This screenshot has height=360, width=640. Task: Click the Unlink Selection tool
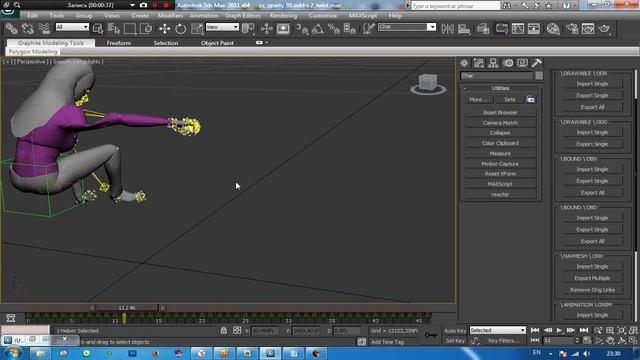click(x=28, y=29)
